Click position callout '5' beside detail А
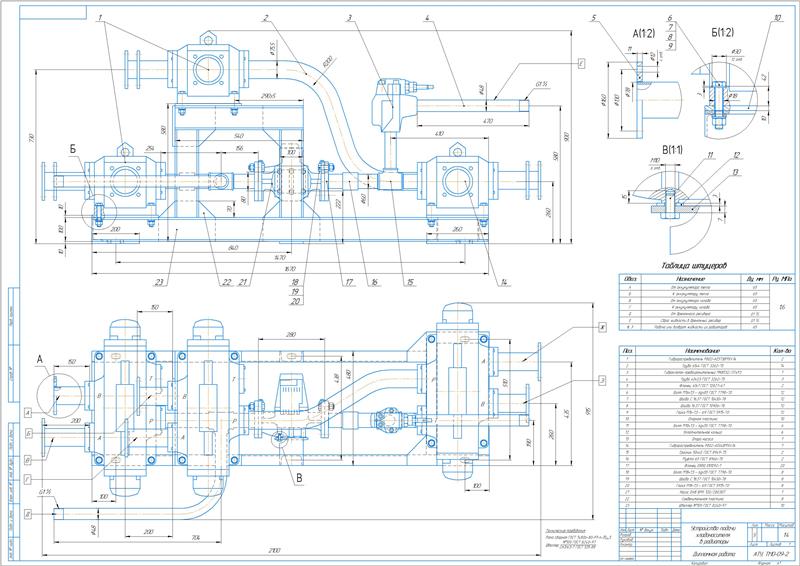 tap(594, 18)
